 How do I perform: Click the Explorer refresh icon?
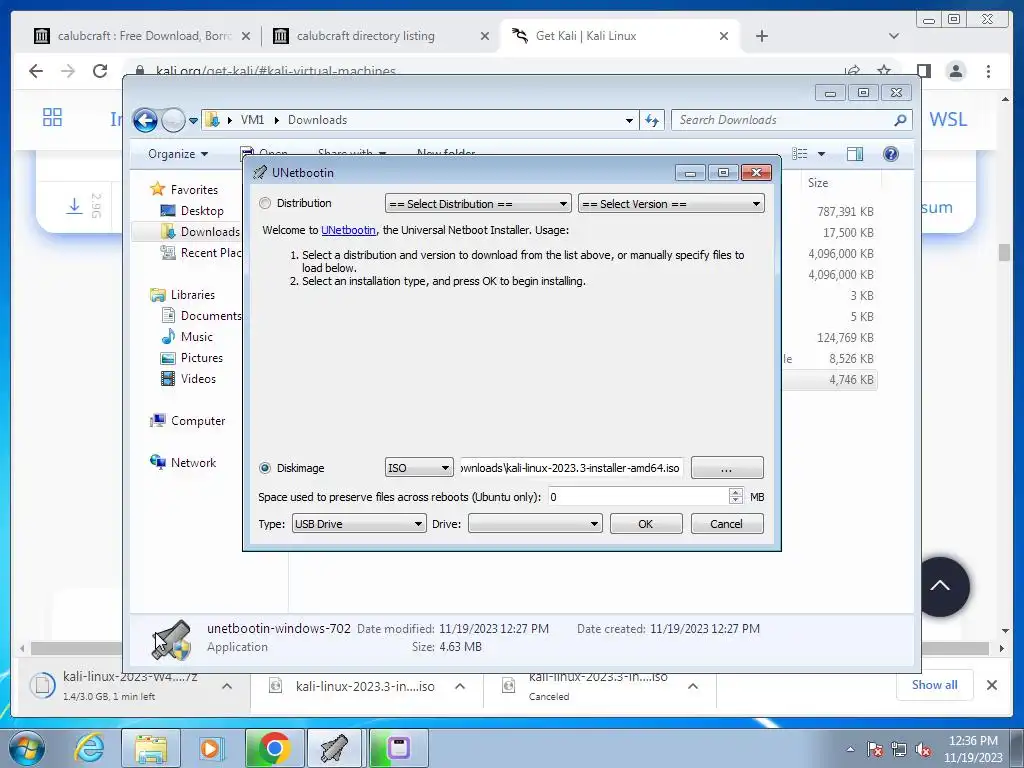point(652,120)
